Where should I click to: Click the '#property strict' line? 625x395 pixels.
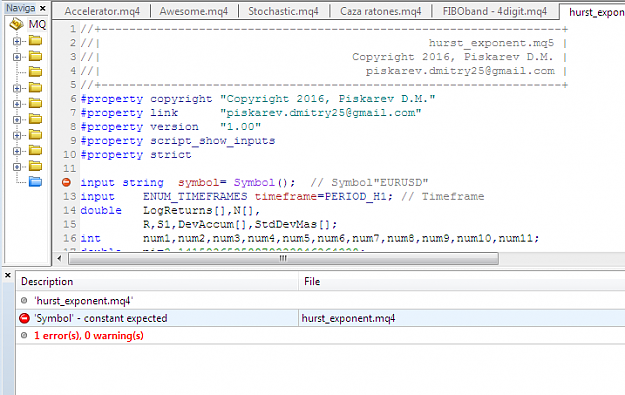136,155
